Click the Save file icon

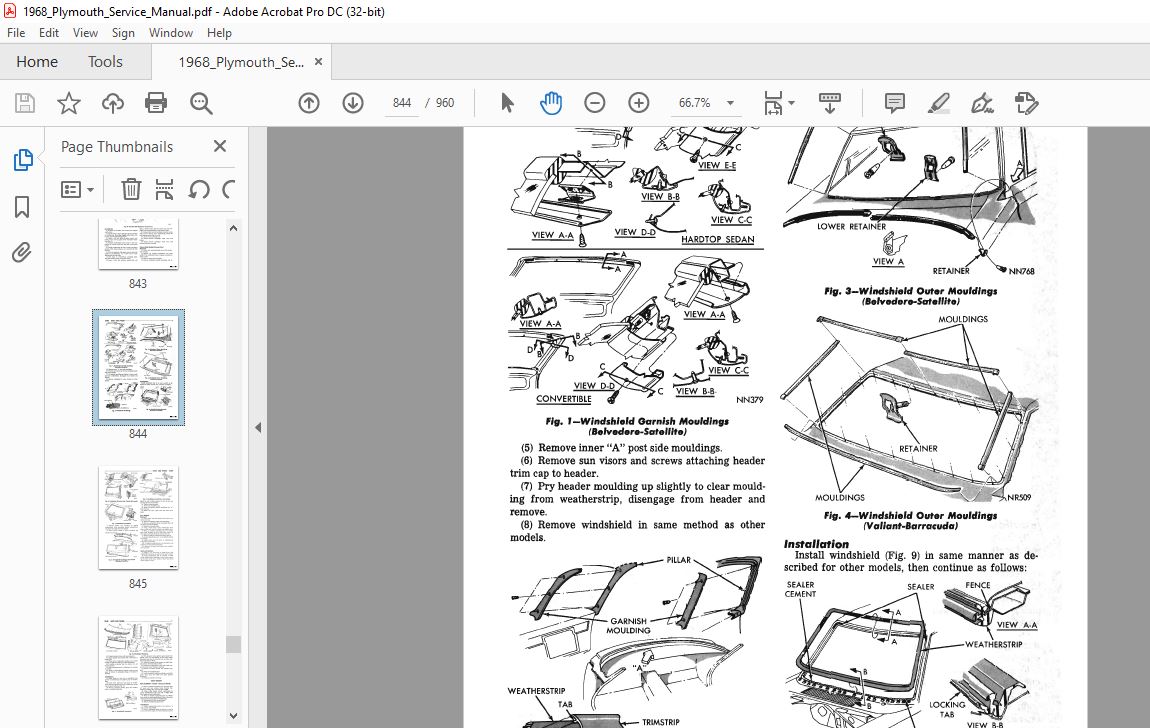[x=25, y=103]
